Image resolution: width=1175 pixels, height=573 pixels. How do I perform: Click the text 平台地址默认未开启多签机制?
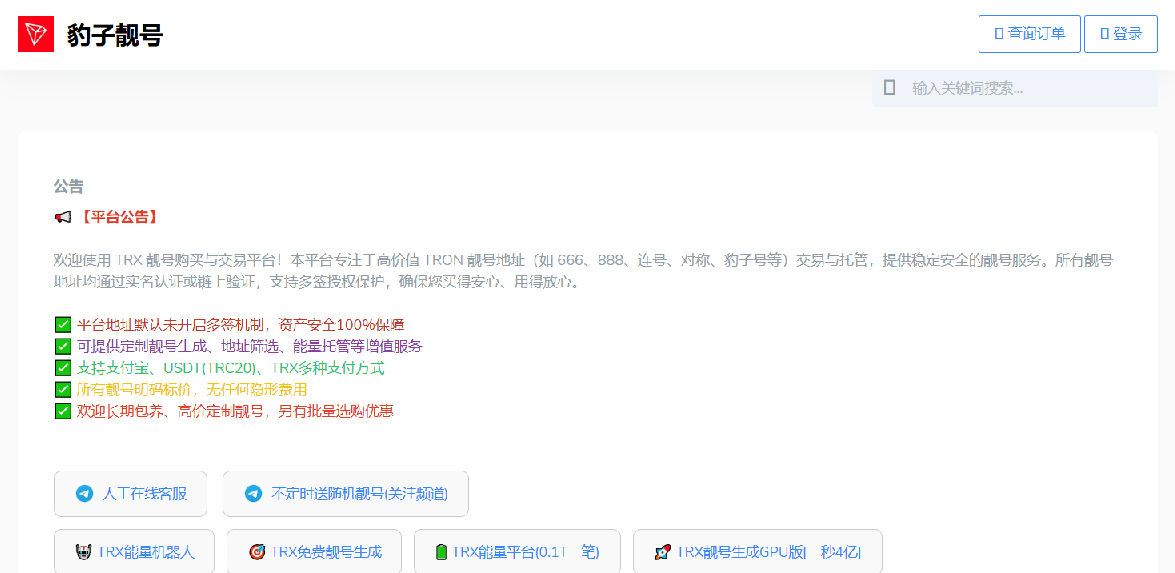tap(173, 325)
